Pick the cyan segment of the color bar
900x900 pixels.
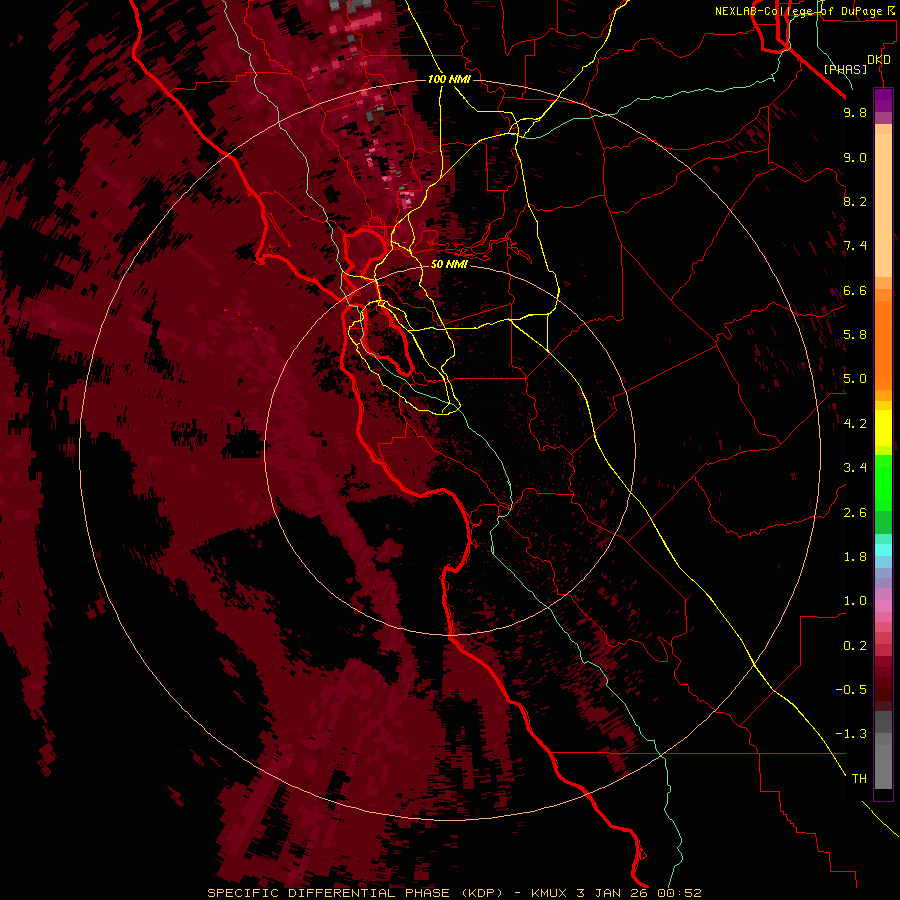(x=883, y=550)
